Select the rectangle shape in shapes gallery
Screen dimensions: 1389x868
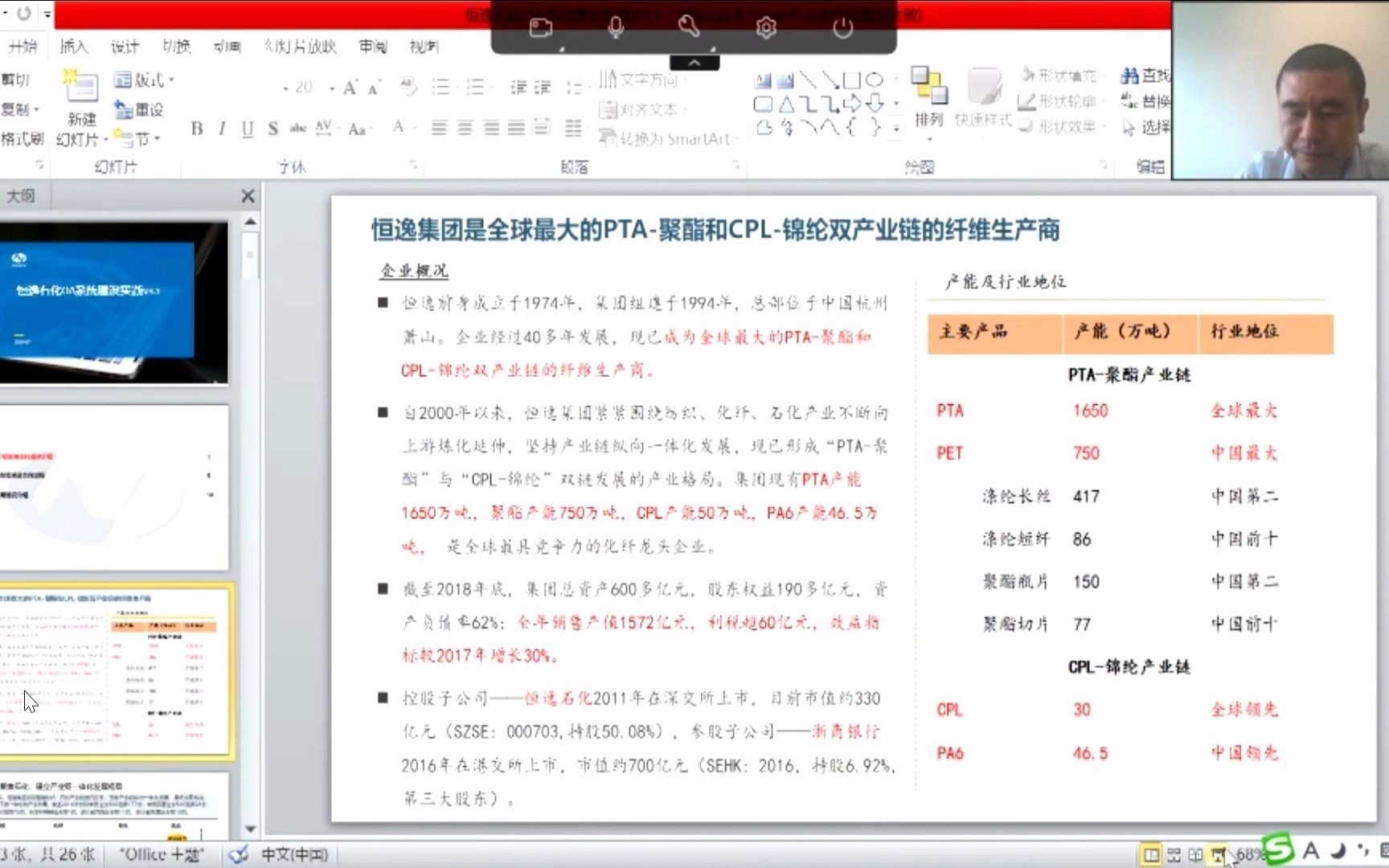(x=852, y=80)
